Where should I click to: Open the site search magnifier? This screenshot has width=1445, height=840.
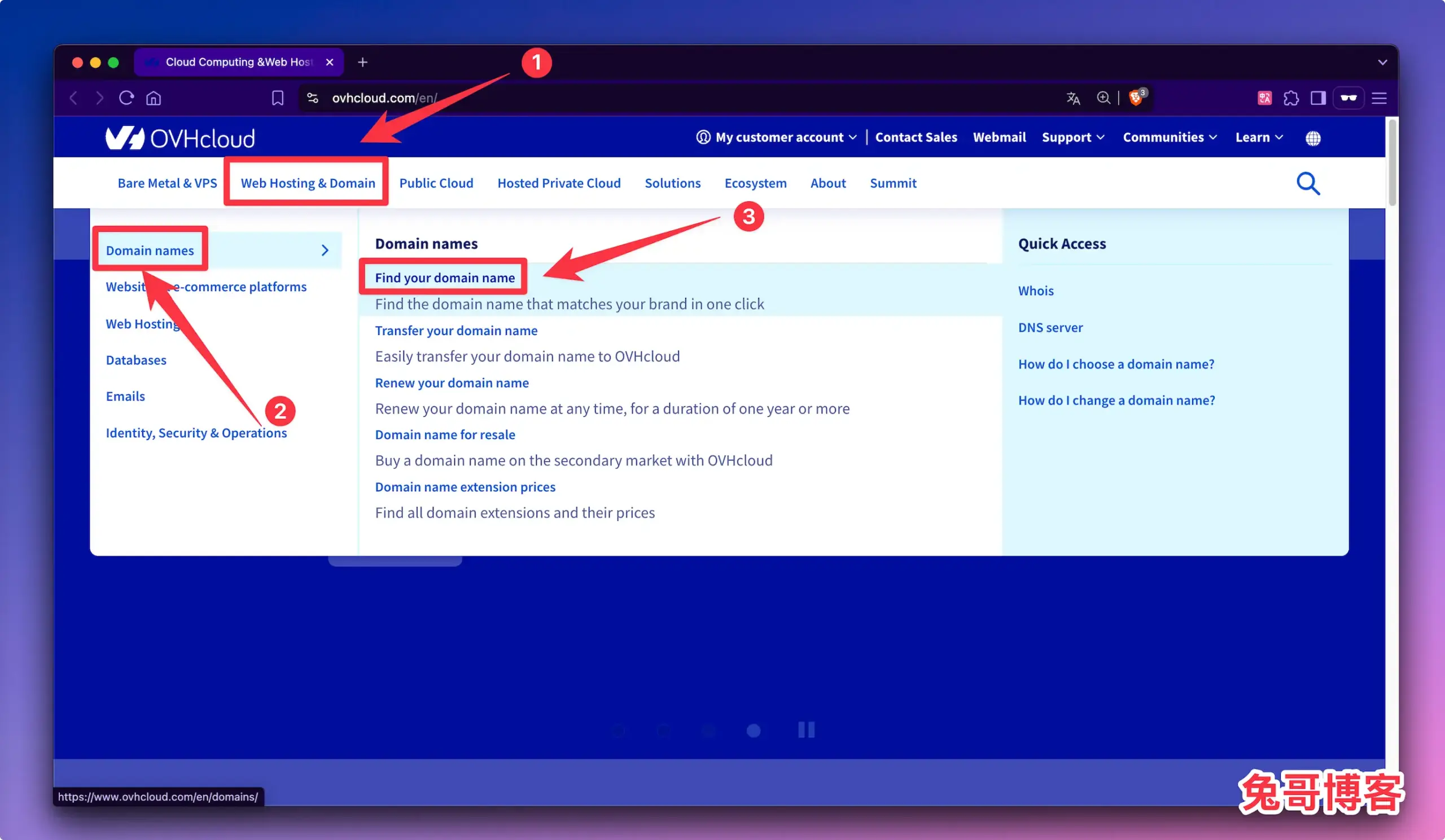[1308, 183]
